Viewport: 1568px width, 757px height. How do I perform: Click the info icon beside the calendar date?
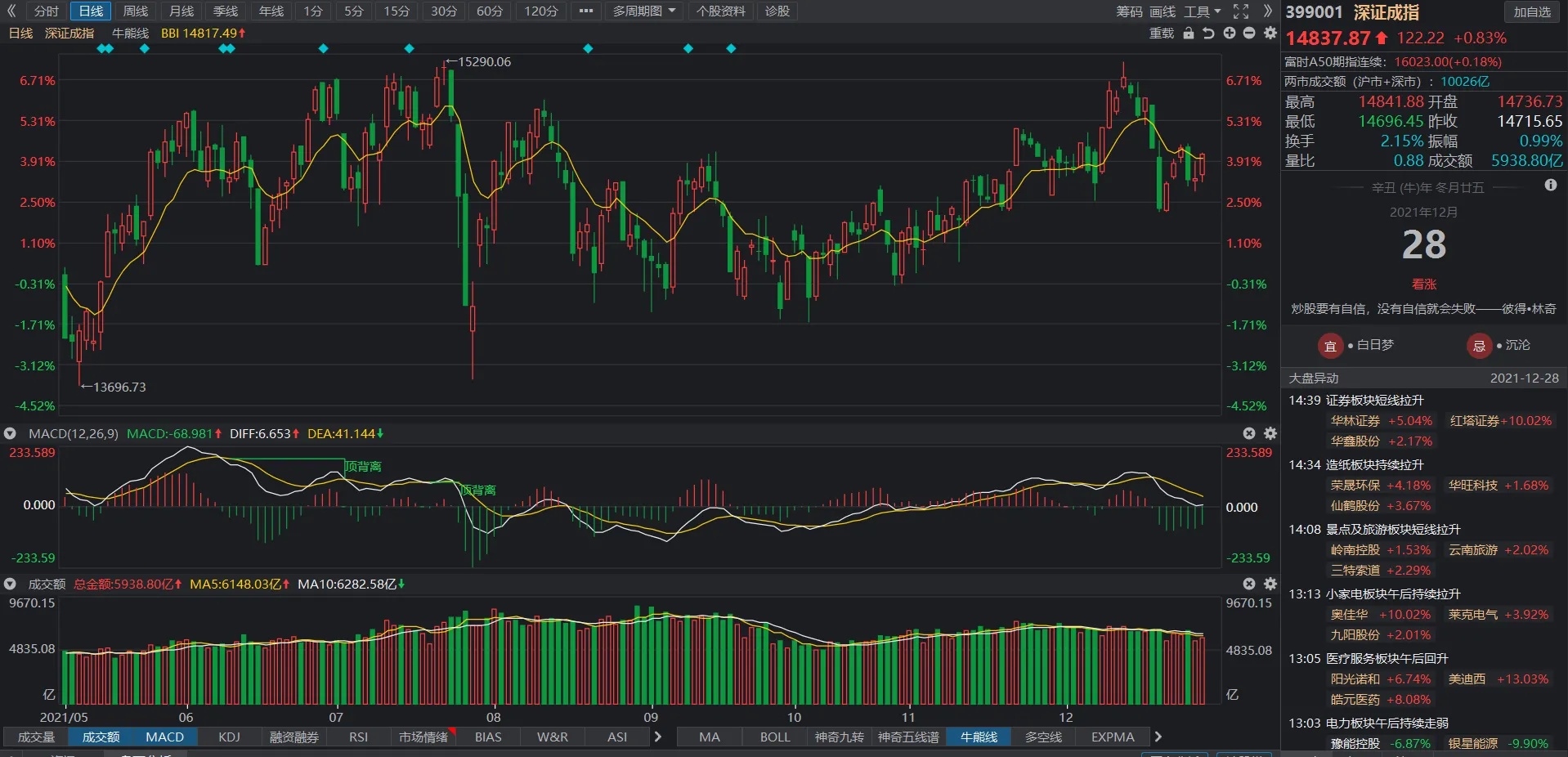(x=1550, y=186)
